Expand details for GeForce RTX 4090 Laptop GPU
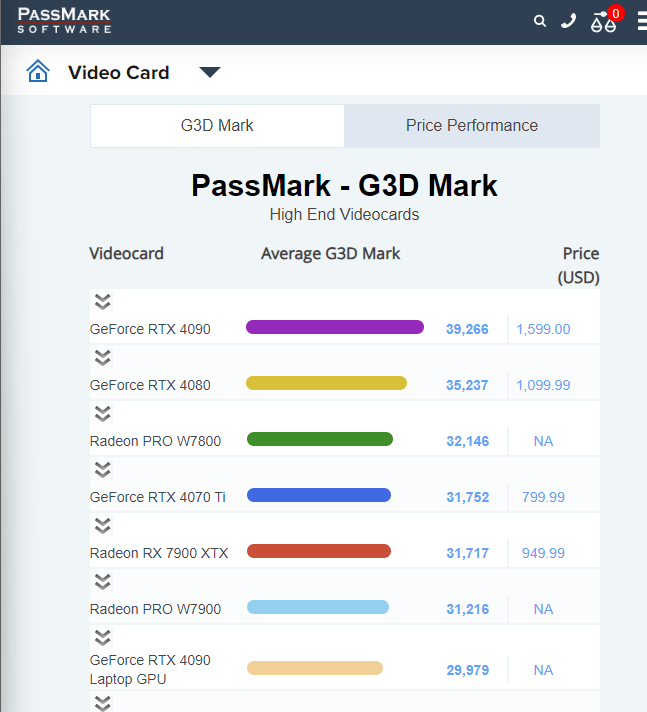 [x=103, y=638]
